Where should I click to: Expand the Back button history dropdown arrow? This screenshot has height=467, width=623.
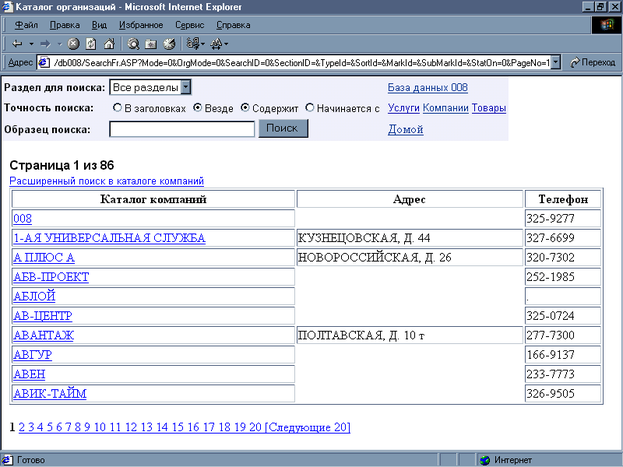(x=31, y=44)
